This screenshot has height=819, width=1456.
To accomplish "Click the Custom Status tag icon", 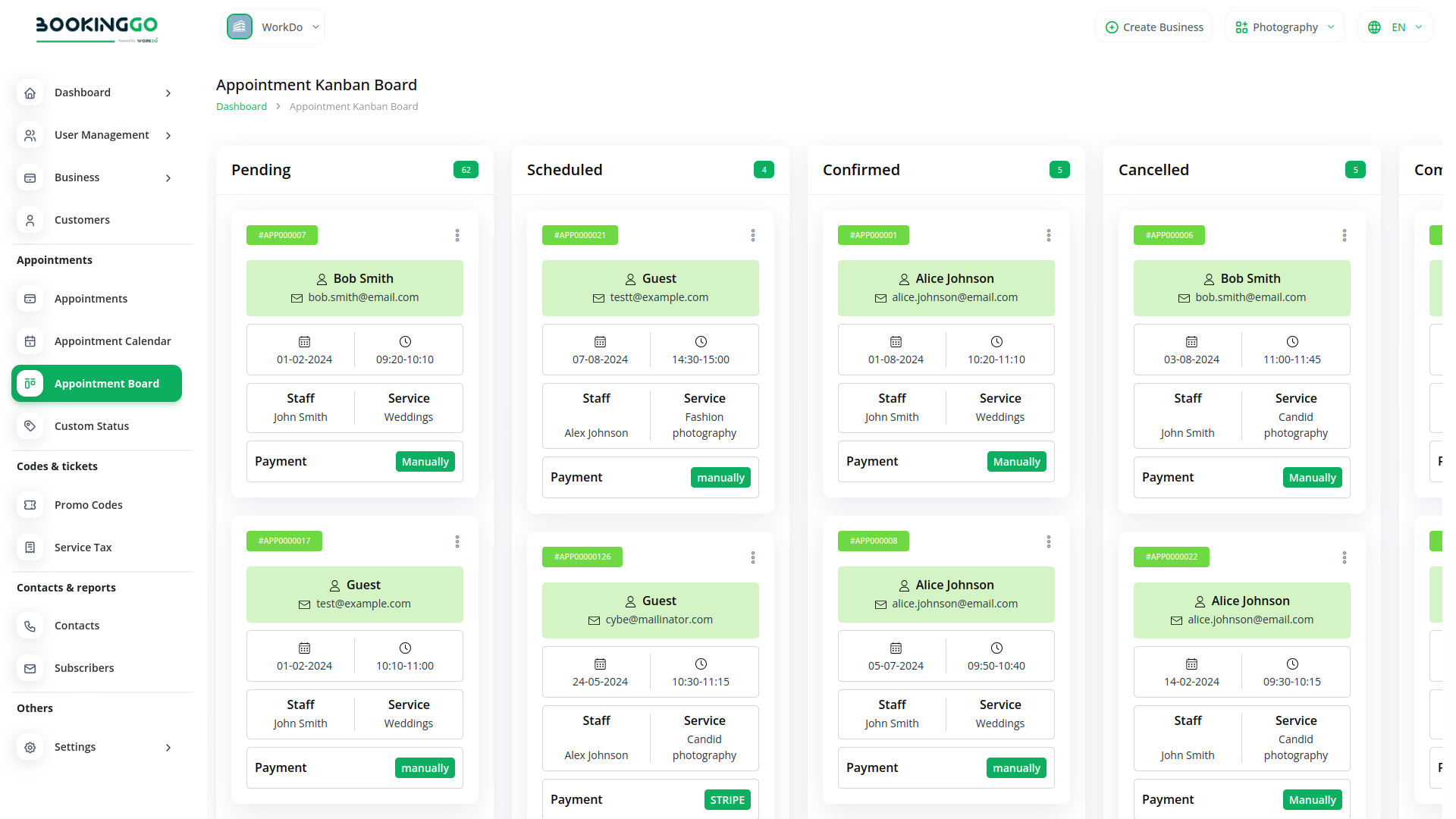I will coord(30,426).
